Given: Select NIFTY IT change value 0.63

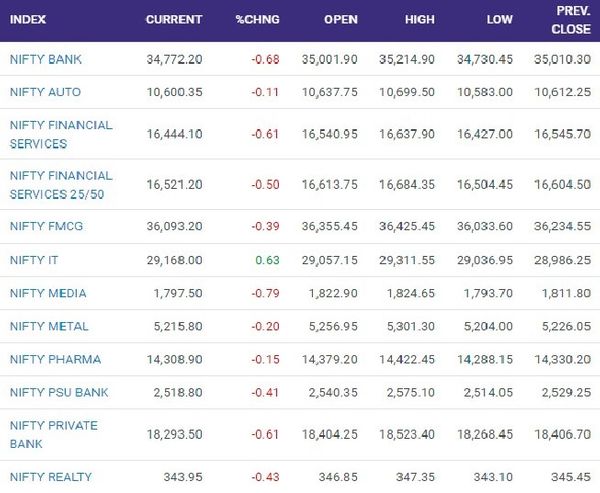Looking at the screenshot, I should pos(267,260).
